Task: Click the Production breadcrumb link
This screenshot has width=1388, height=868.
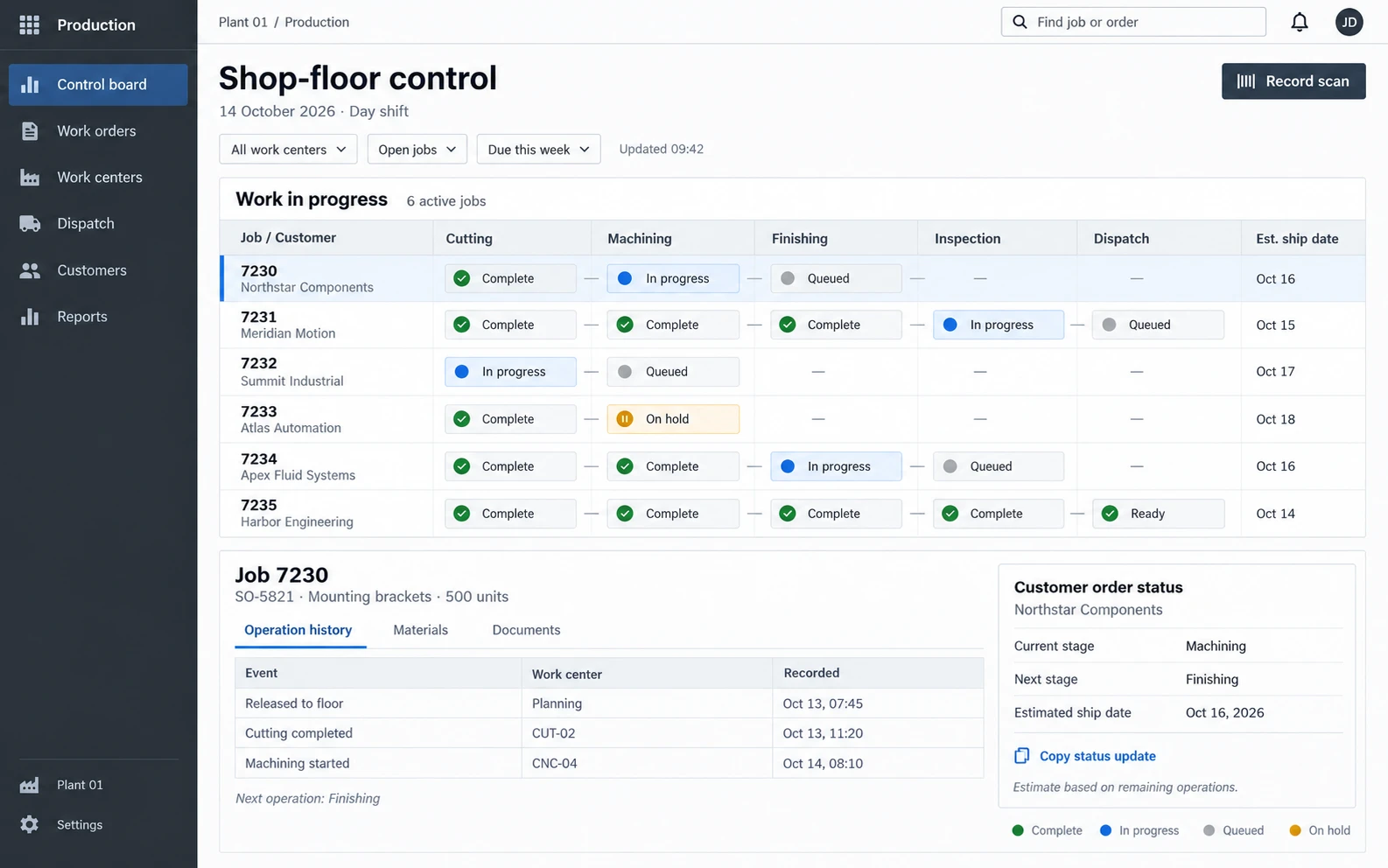Action: [x=317, y=22]
